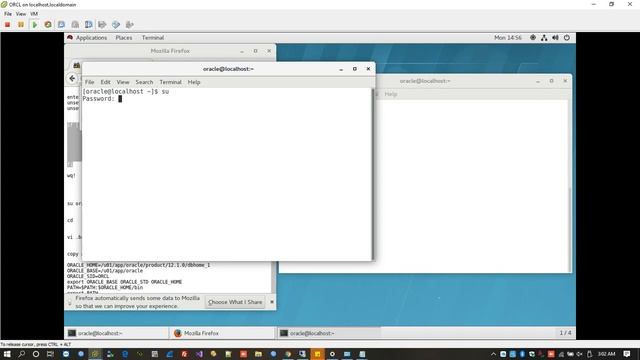This screenshot has width=640, height=360.
Task: Click the yellow Suspend VM toolbar icon
Action: coord(21,25)
